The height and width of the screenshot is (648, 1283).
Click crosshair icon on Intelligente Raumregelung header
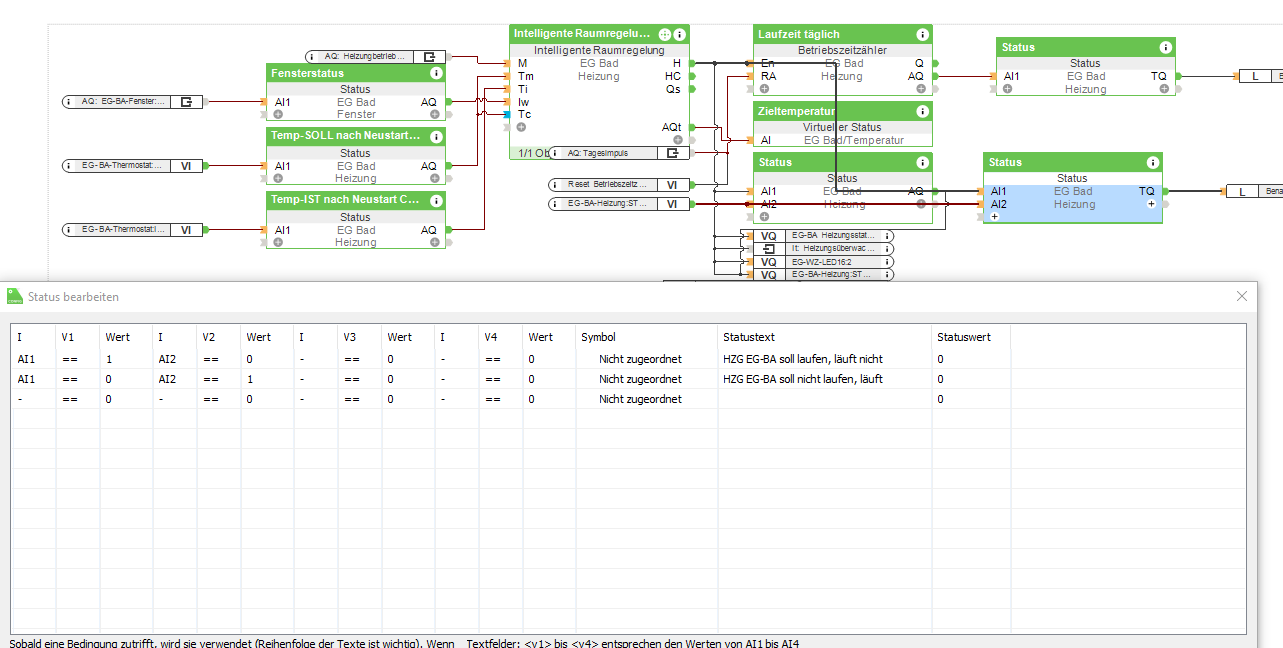(665, 34)
